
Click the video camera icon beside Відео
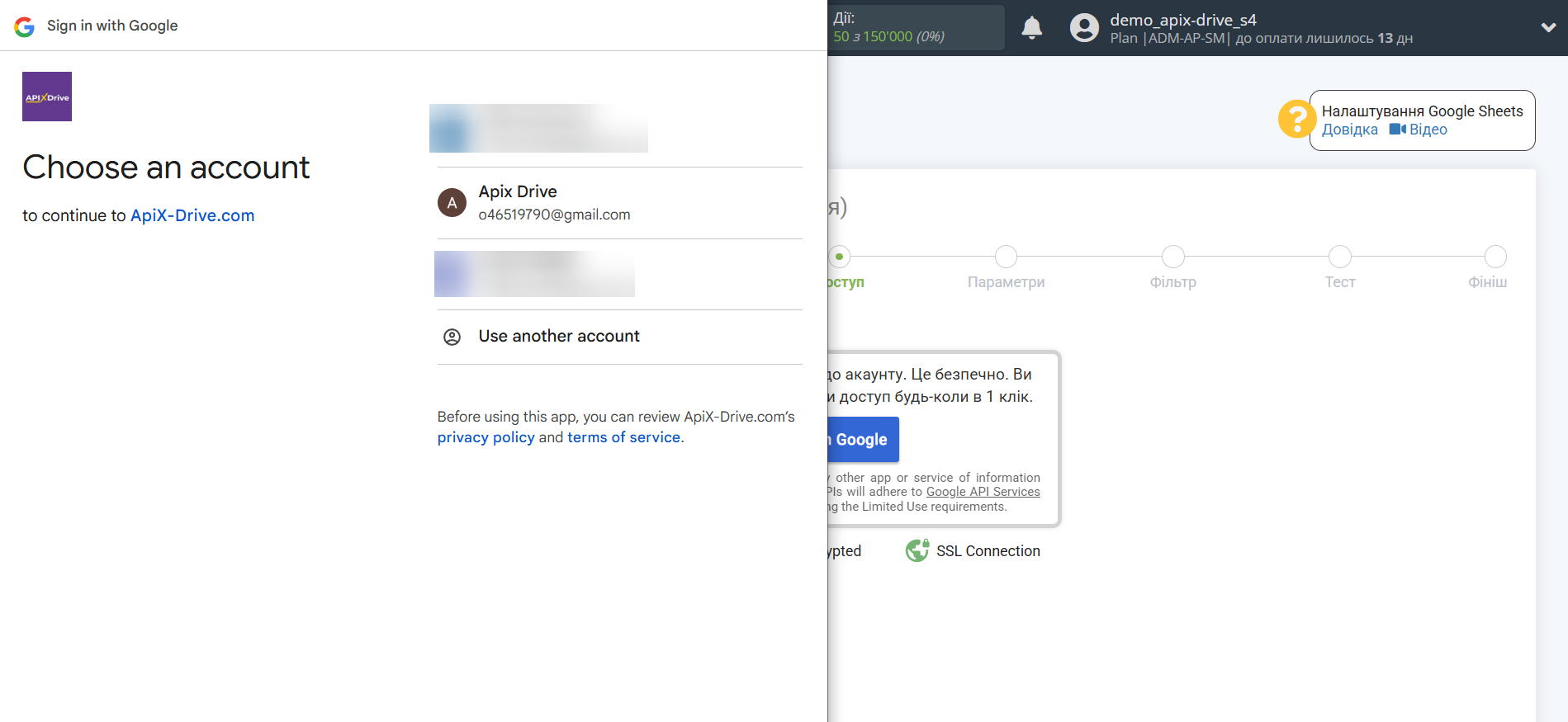point(1397,130)
